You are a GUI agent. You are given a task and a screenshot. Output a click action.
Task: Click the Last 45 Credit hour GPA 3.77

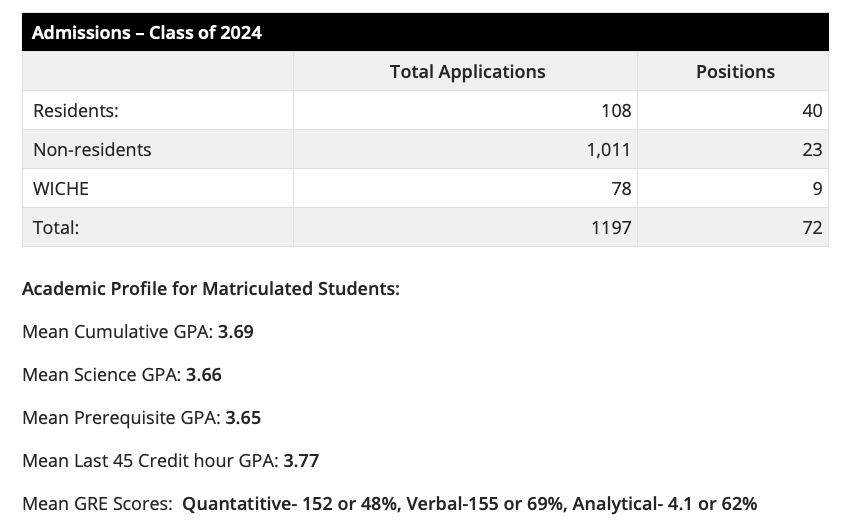click(x=301, y=461)
